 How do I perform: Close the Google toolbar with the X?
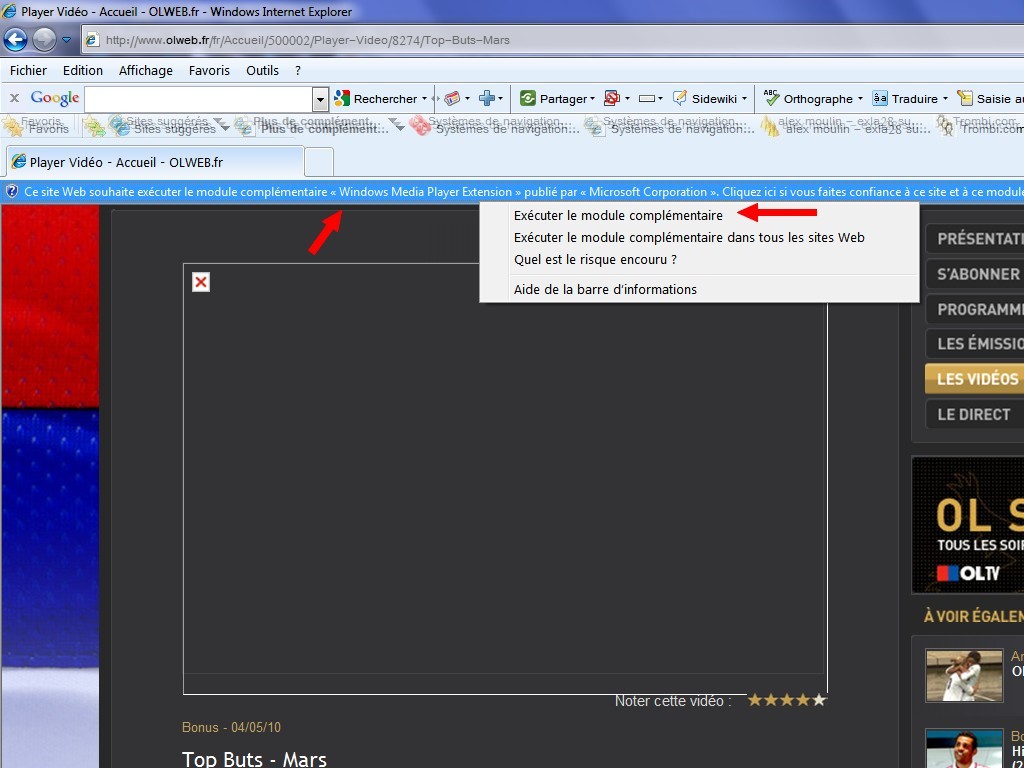coord(14,99)
